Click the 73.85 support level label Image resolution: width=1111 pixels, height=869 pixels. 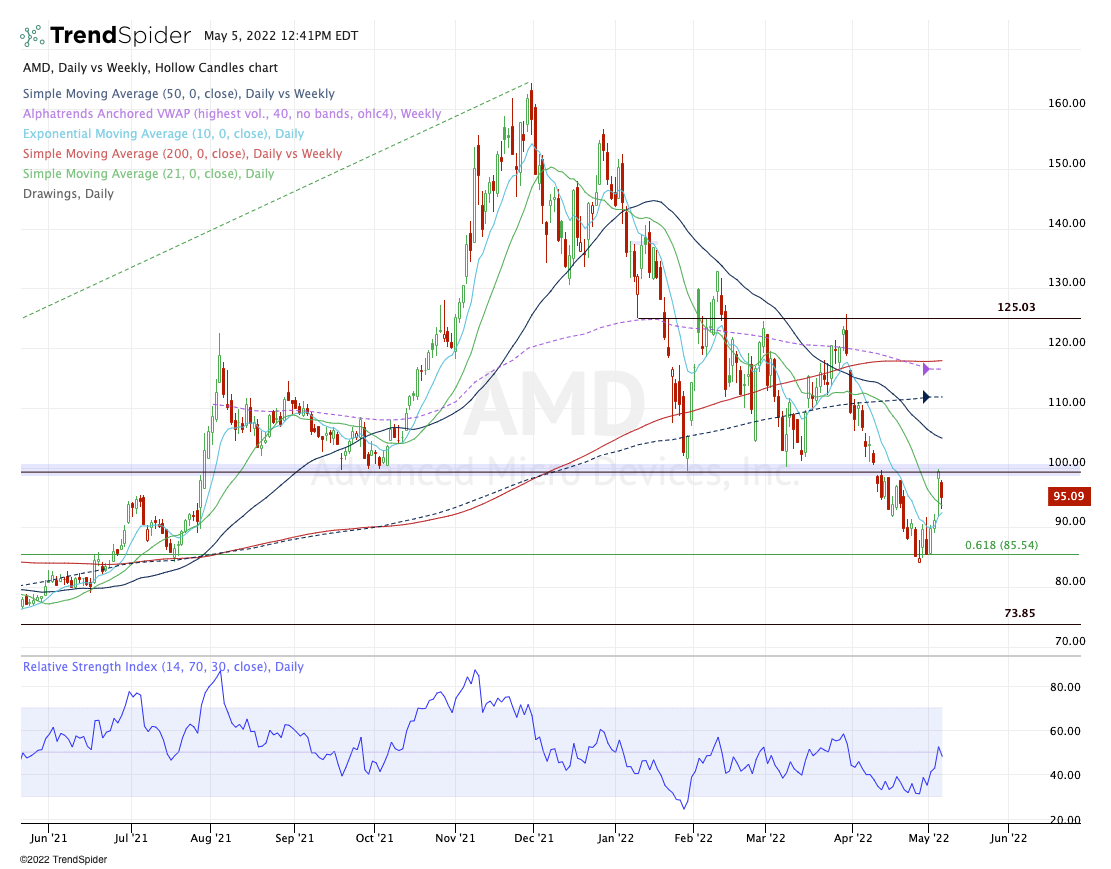tap(1020, 613)
